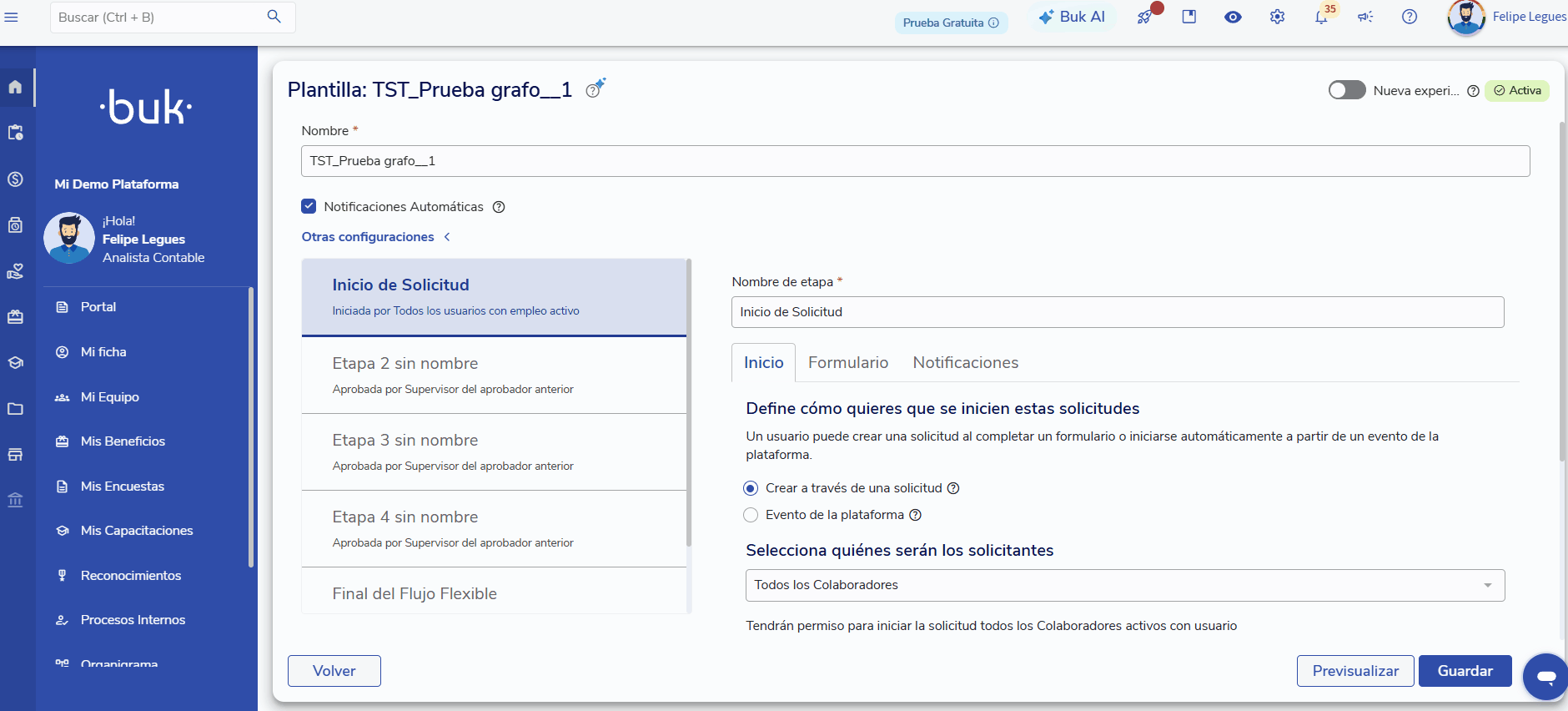Click the Volver button
This screenshot has width=1568, height=711.
[x=334, y=671]
